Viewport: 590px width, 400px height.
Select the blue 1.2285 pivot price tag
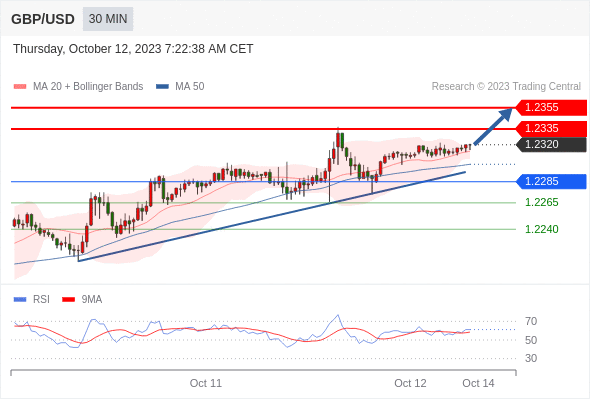click(551, 181)
